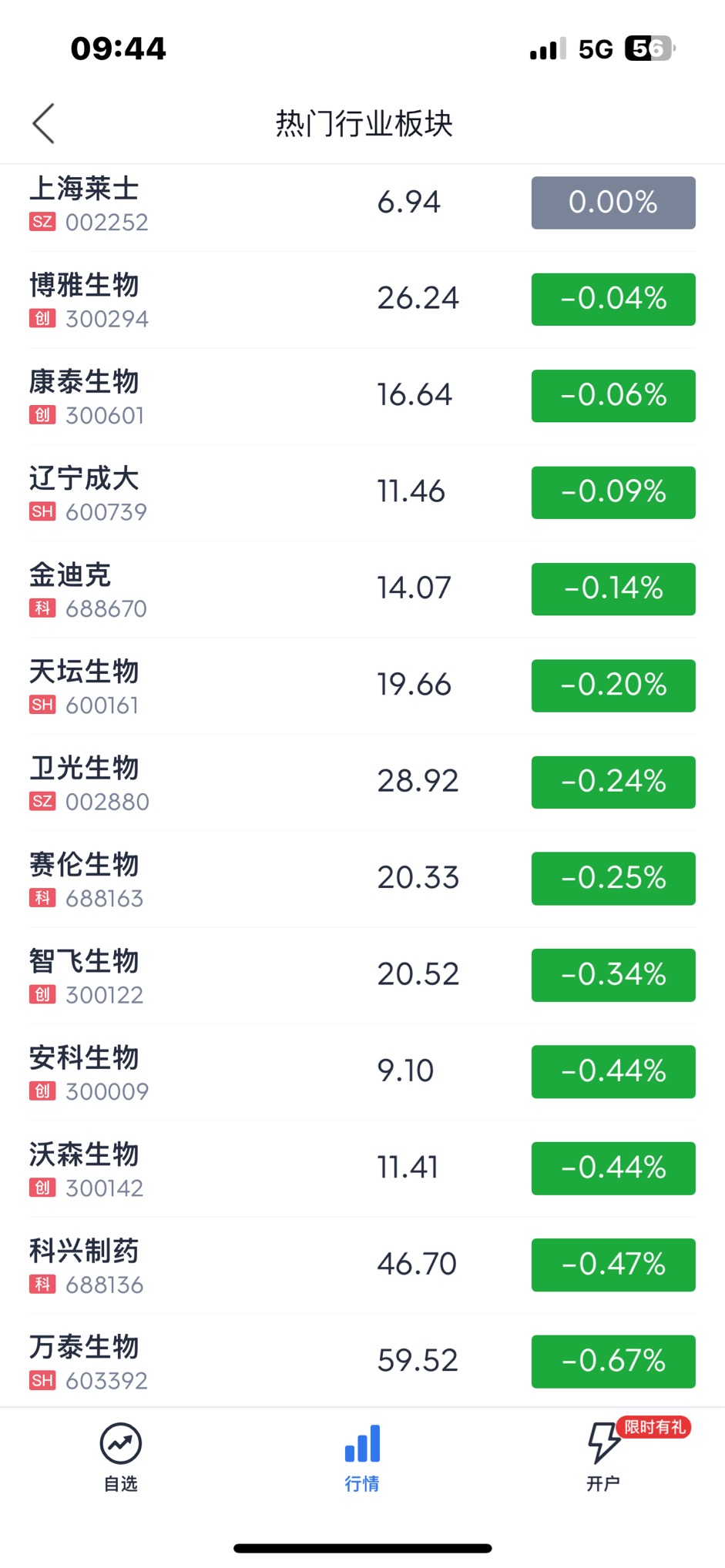This screenshot has width=725, height=1568.
Task: Tap the 热门行业板块 page title
Action: coord(364,123)
